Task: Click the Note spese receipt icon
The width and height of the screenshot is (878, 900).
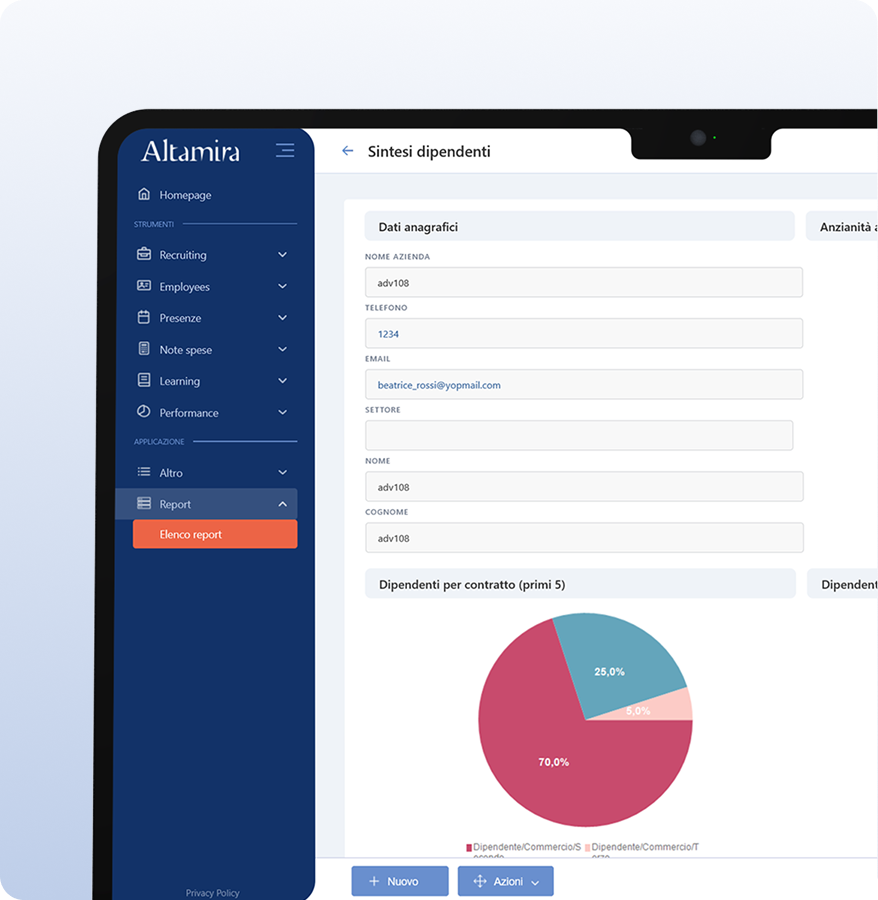Action: click(x=144, y=349)
